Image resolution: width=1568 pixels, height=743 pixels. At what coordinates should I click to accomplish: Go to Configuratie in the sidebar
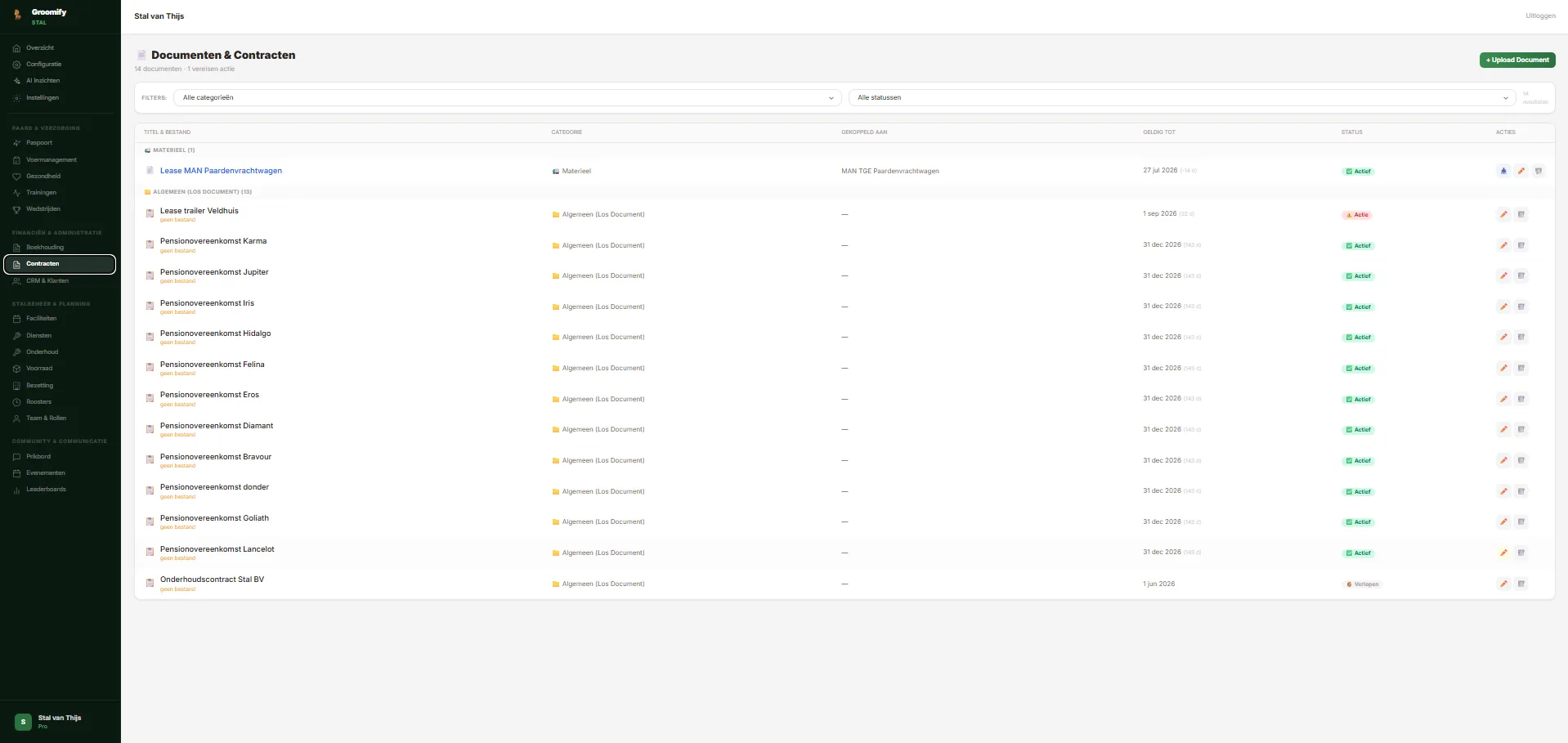60,64
